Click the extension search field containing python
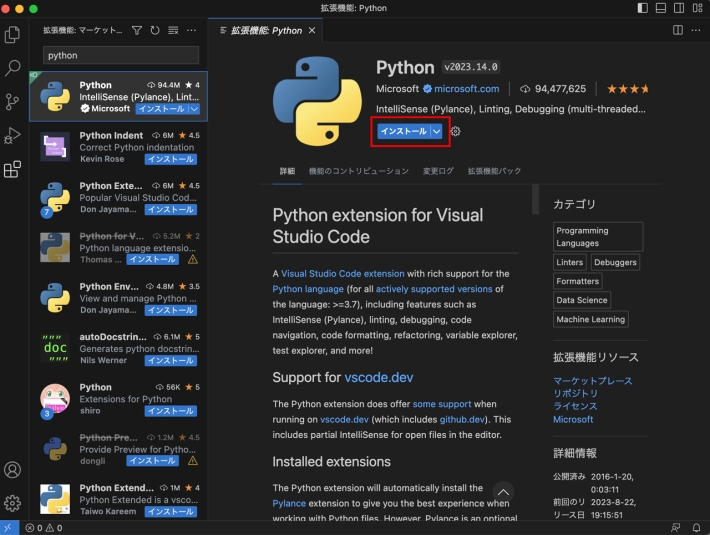 [121, 55]
